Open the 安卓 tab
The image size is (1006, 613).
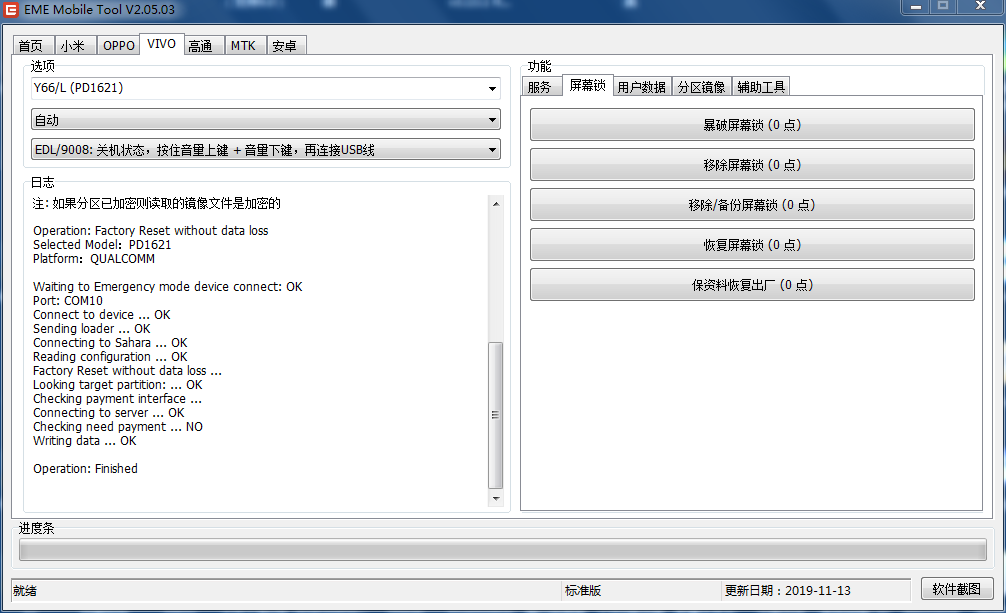coord(285,46)
